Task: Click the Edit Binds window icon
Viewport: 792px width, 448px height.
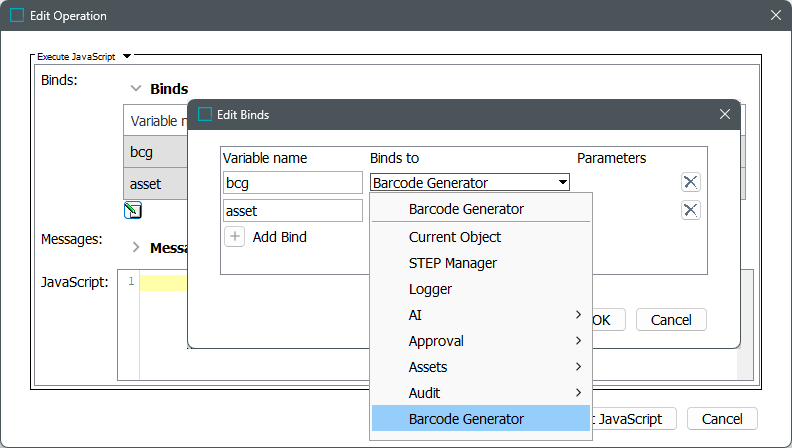Action: click(x=205, y=115)
